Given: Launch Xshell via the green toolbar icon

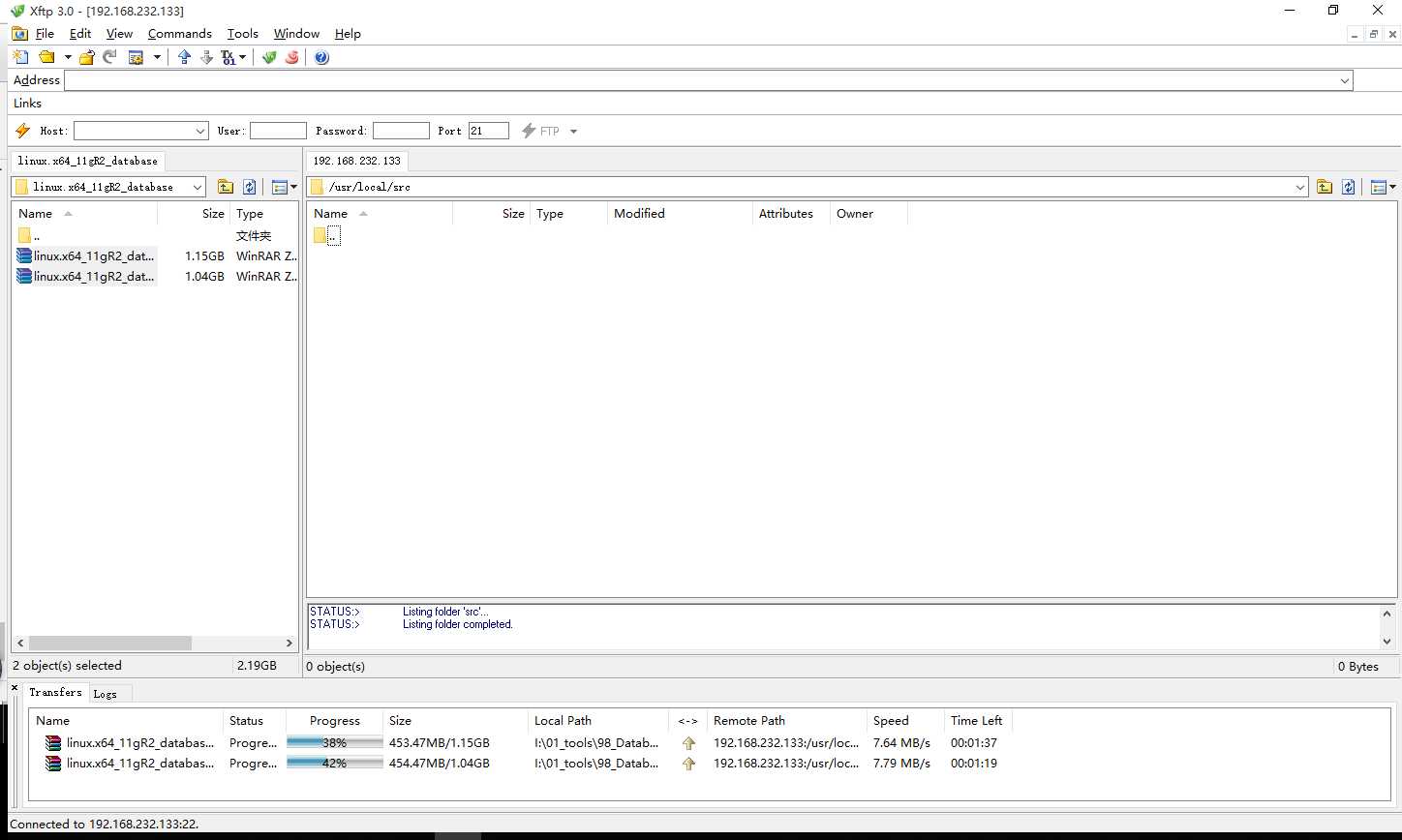Looking at the screenshot, I should tap(269, 57).
